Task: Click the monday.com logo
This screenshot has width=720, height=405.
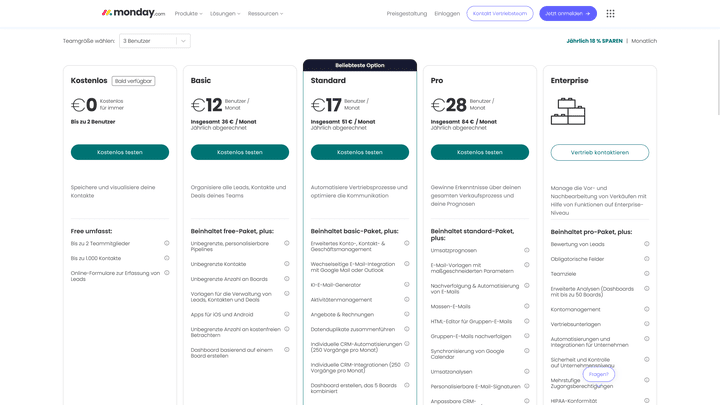Action: coord(133,13)
